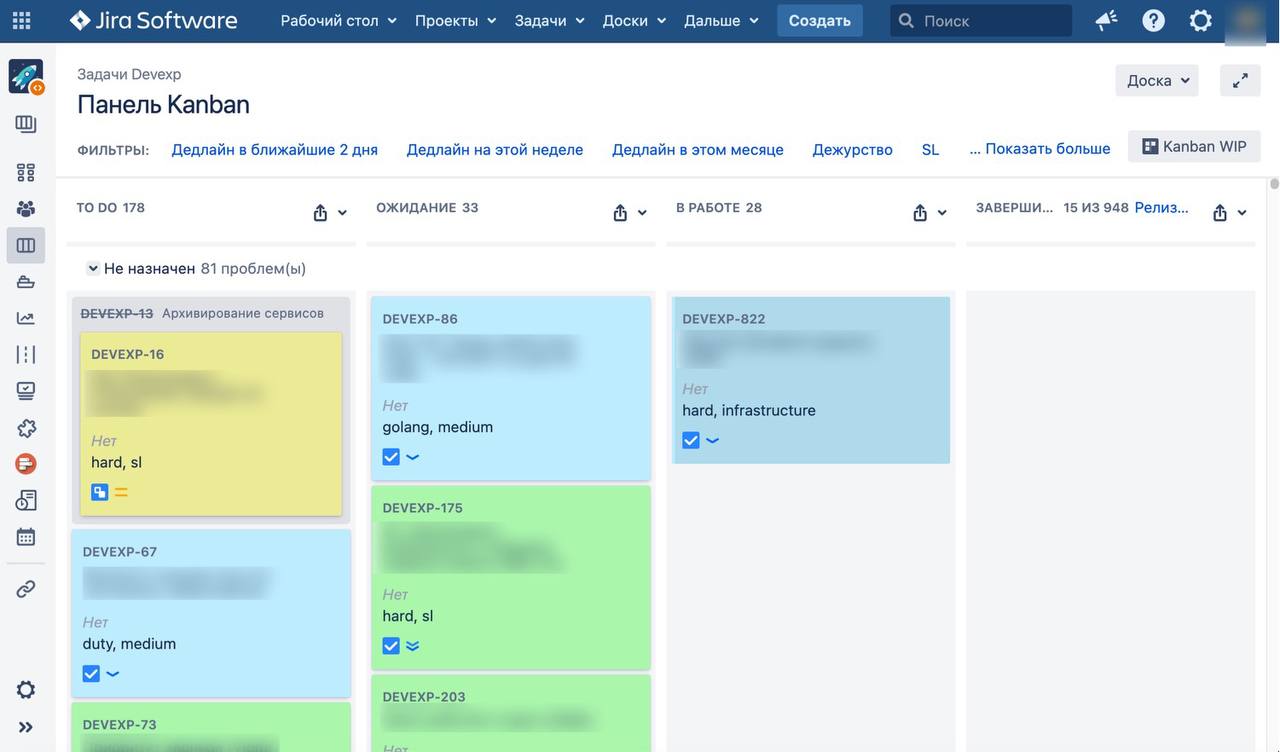Check the checkbox on card DEVEXP-822
This screenshot has height=752, width=1280.
point(690,439)
